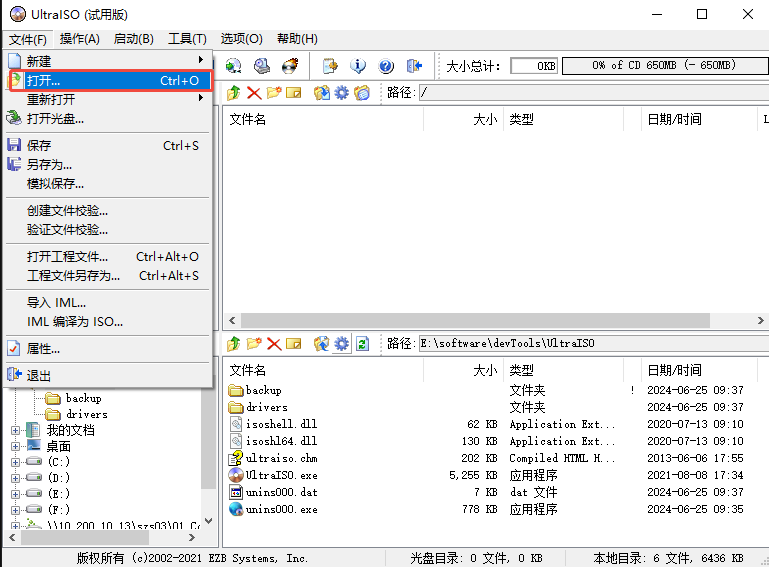Click rename icon in upper image pane toolbar

point(293,93)
